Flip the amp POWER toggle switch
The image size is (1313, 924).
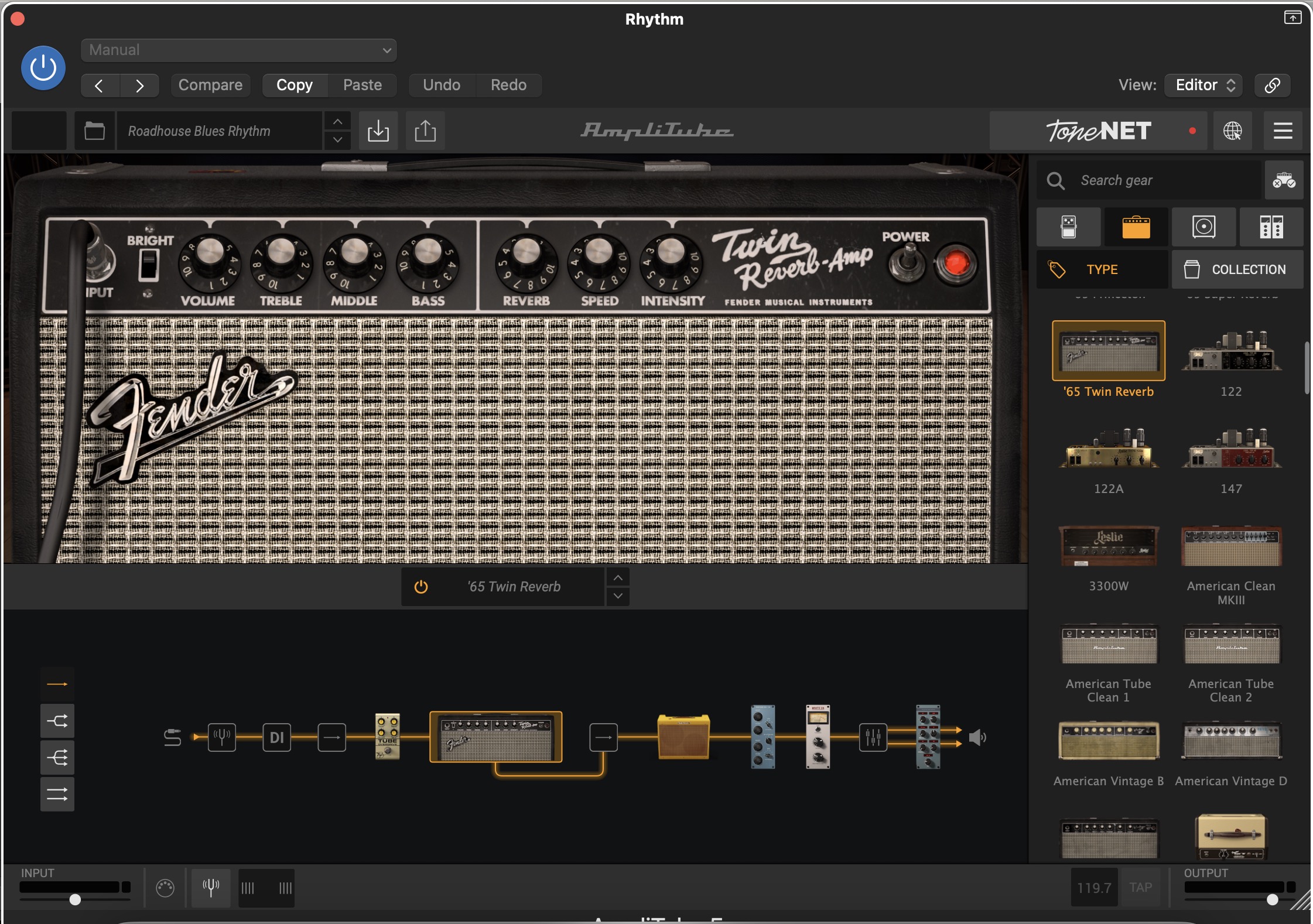click(x=907, y=263)
